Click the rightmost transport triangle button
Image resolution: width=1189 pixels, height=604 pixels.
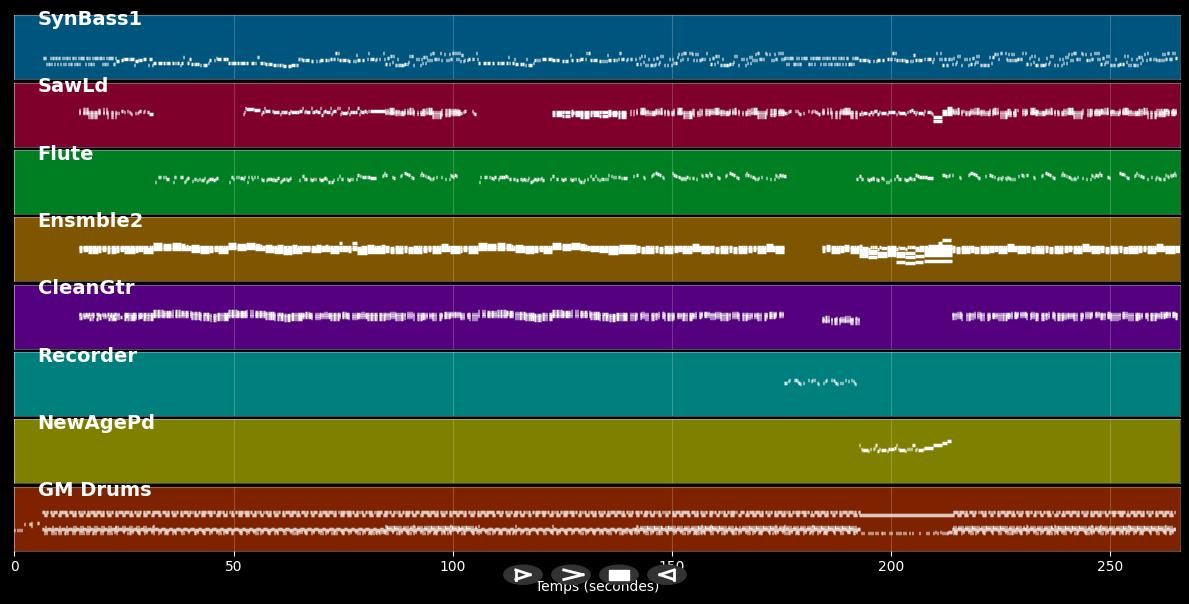(666, 575)
